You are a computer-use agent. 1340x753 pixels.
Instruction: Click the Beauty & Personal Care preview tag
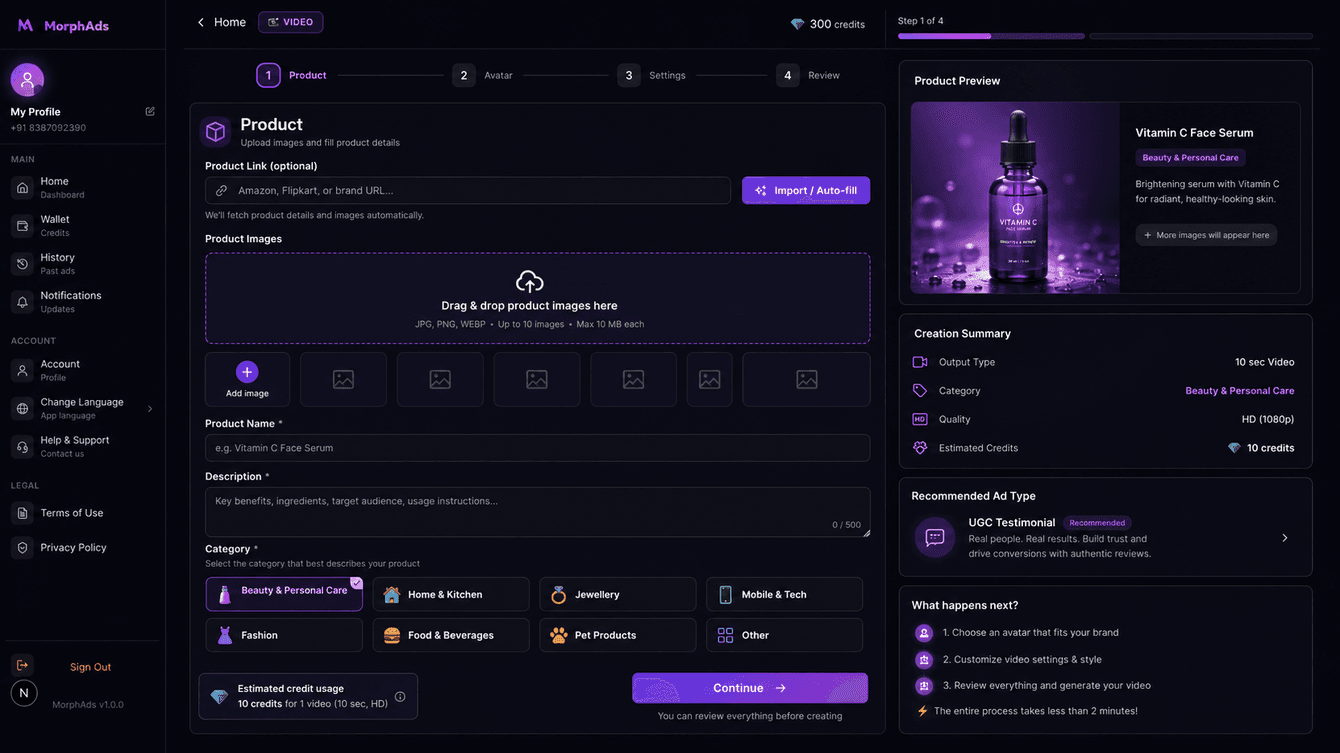(x=1190, y=157)
